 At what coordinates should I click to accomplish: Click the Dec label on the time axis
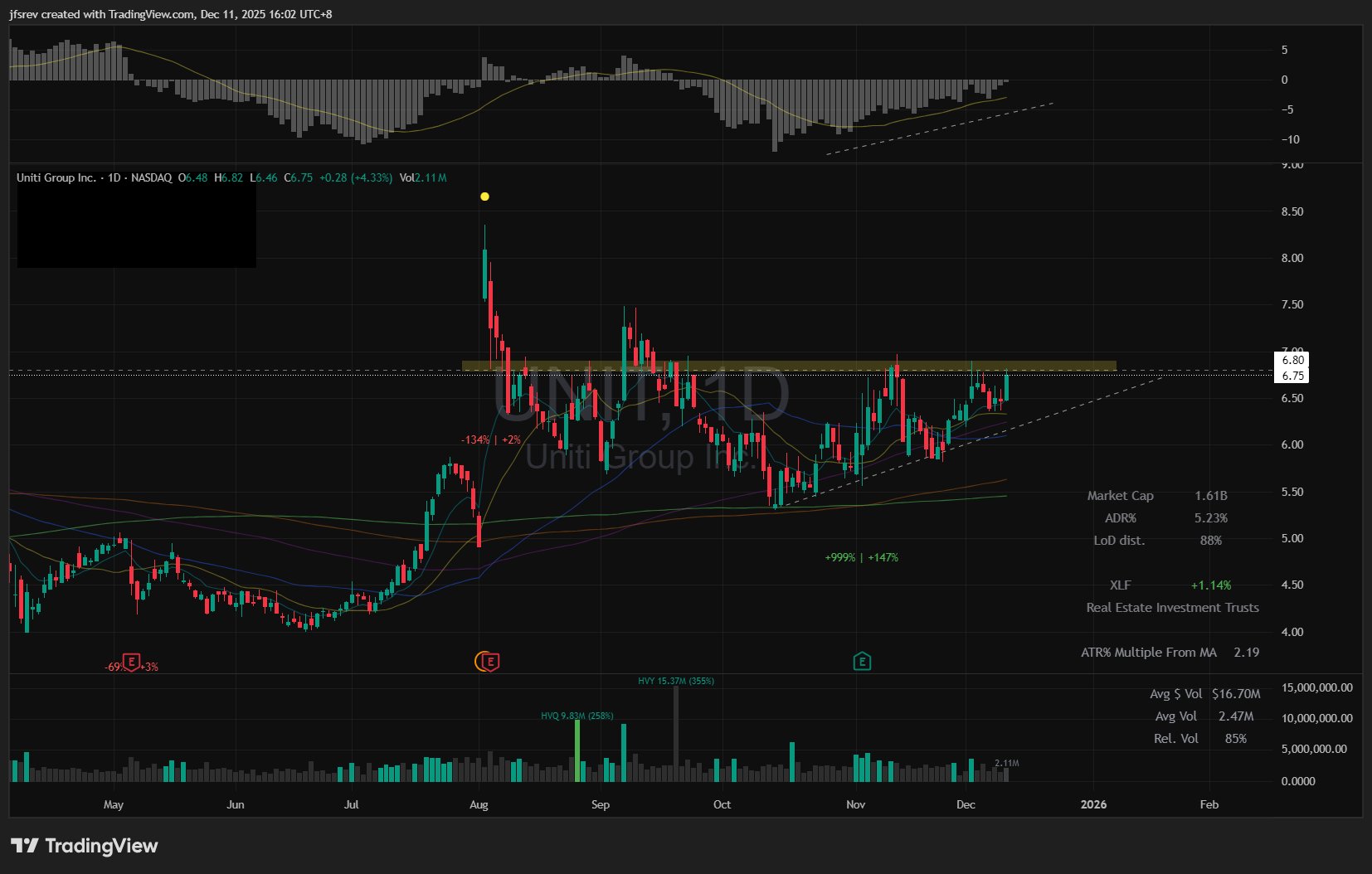coord(966,804)
